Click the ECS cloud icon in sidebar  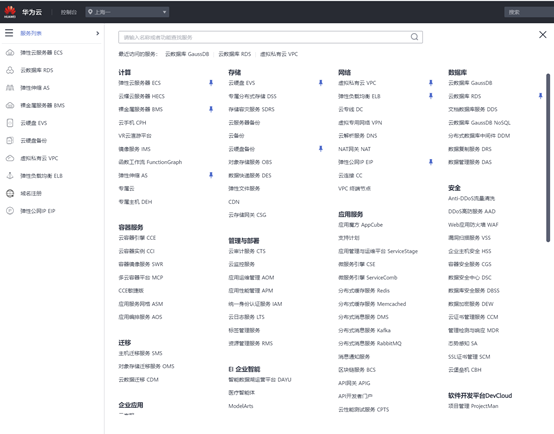(10, 53)
